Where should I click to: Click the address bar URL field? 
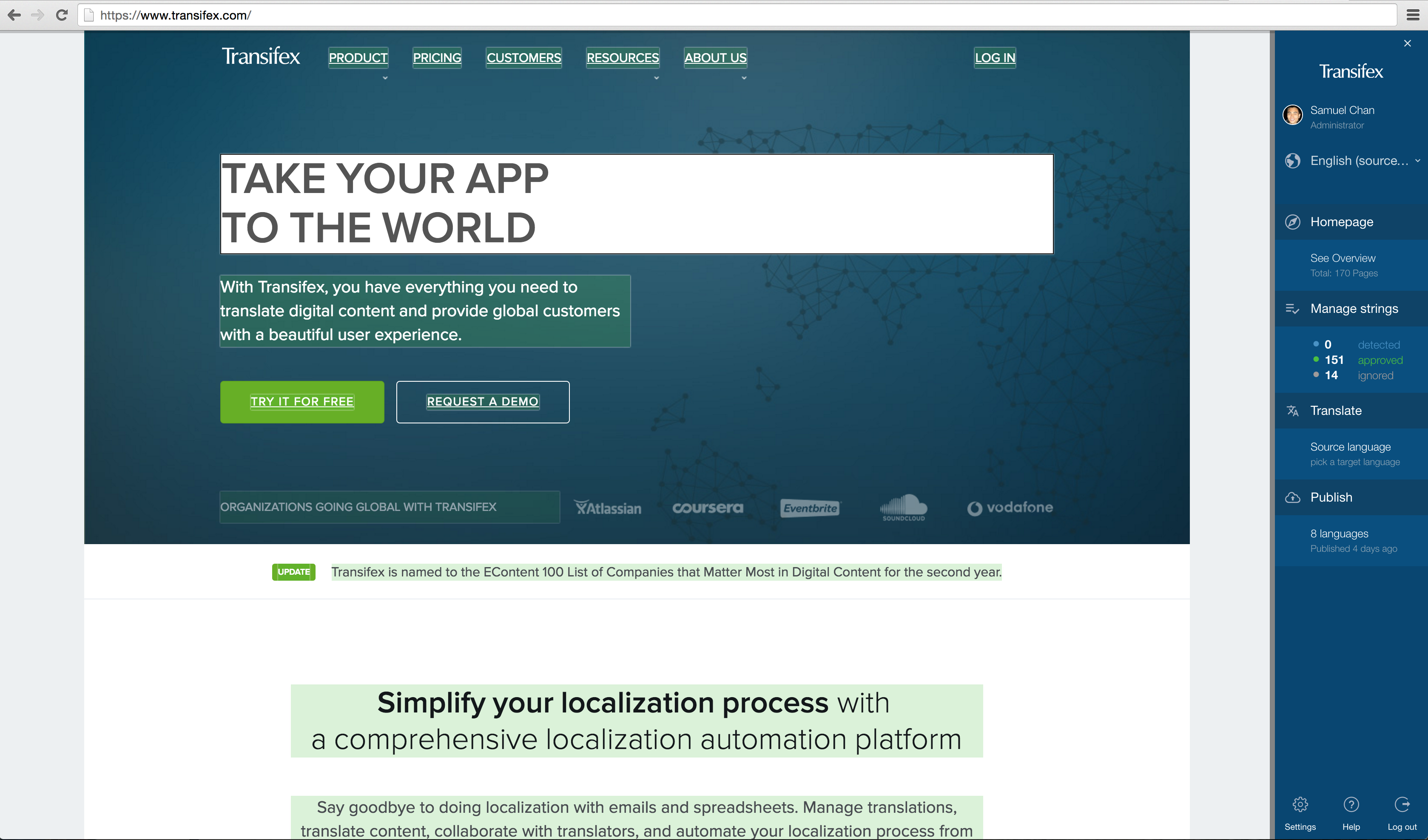tap(737, 15)
